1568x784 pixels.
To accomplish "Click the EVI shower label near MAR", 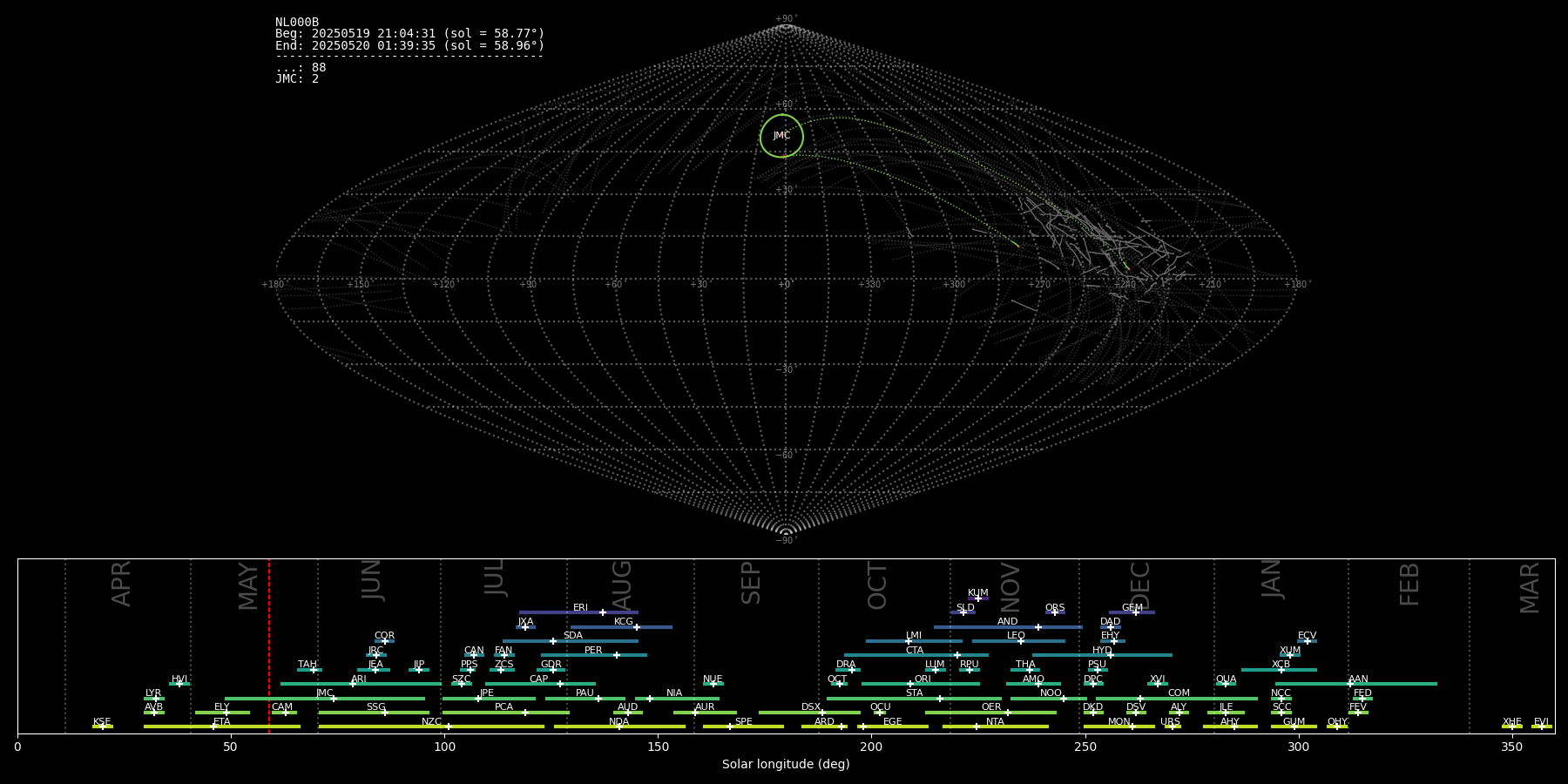I will tap(1541, 722).
